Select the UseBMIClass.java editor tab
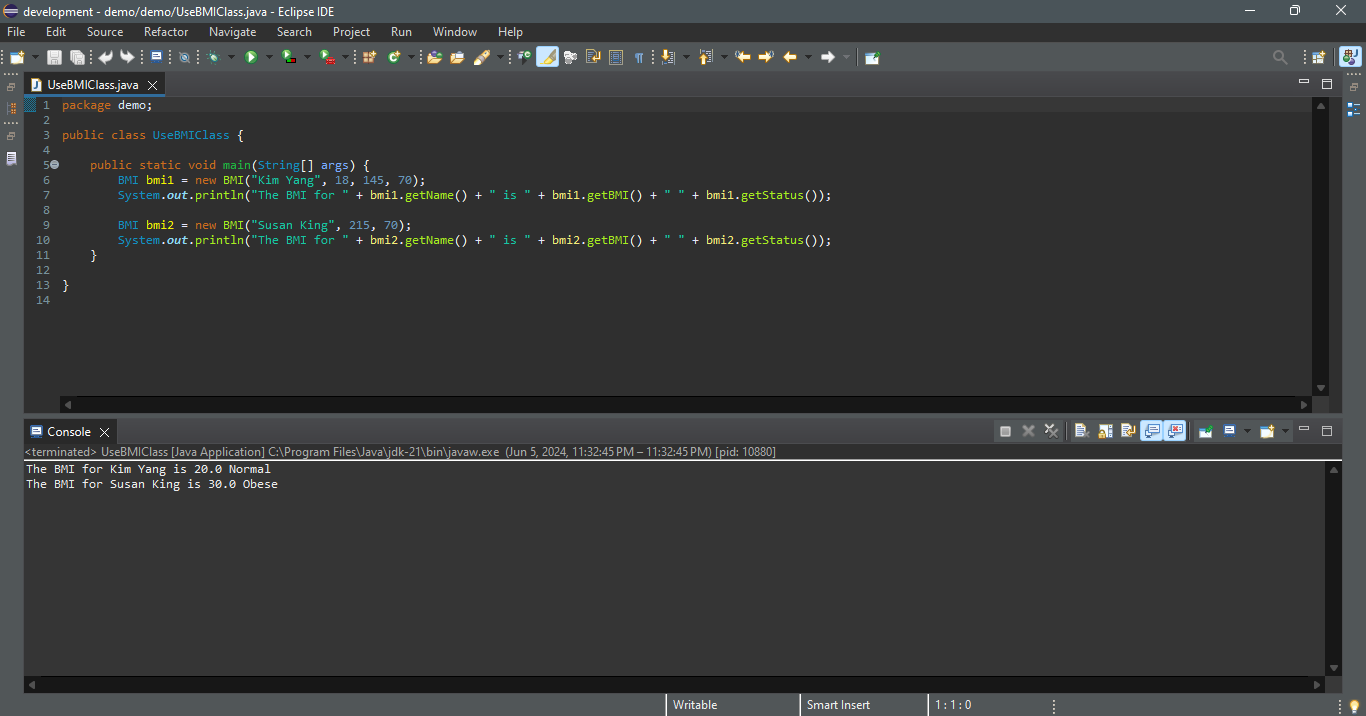The image size is (1366, 716). pyautogui.click(x=92, y=85)
